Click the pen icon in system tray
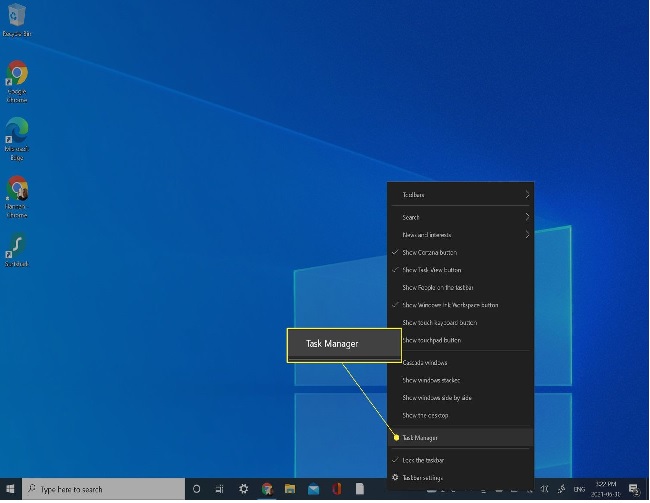This screenshot has width=650, height=503. point(561,489)
